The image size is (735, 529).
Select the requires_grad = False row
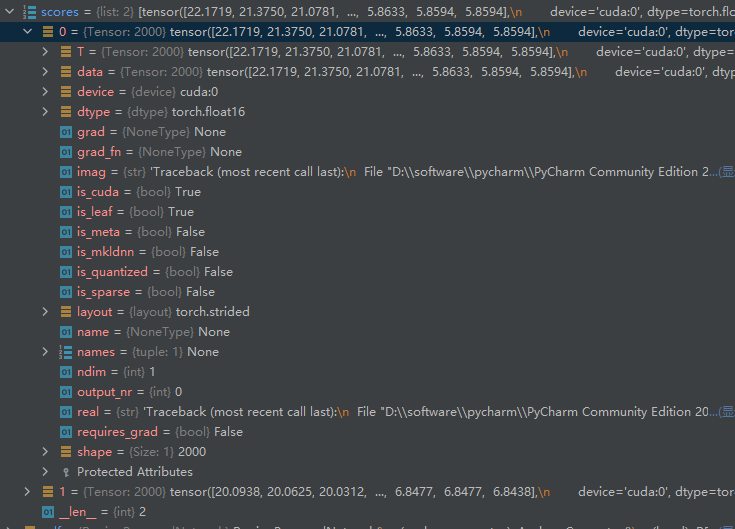368,432
